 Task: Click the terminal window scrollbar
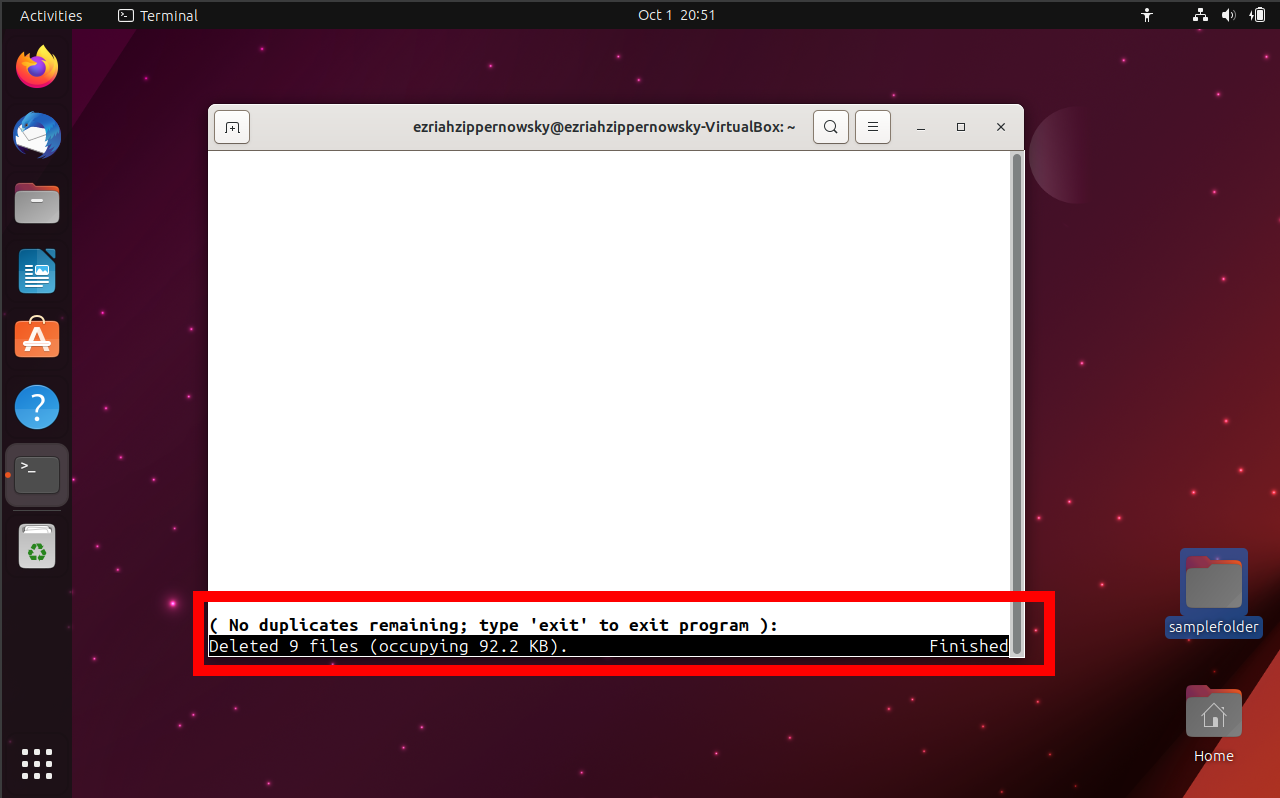tap(1014, 400)
